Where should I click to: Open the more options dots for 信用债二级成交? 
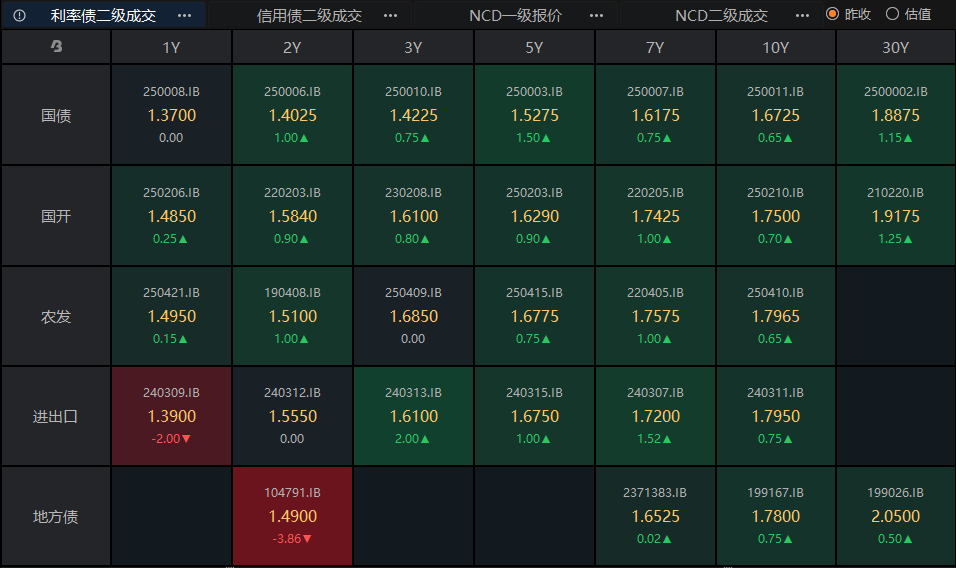point(390,15)
